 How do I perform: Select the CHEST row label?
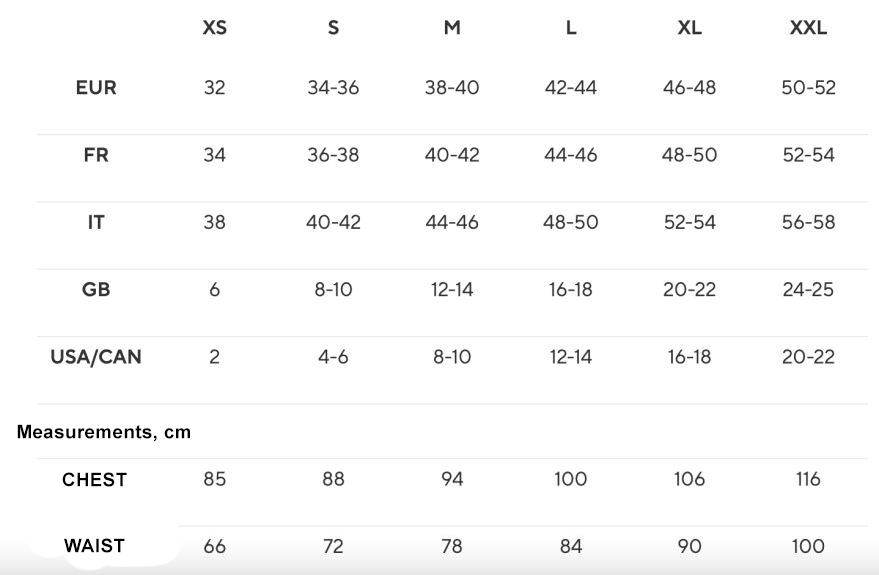point(95,480)
